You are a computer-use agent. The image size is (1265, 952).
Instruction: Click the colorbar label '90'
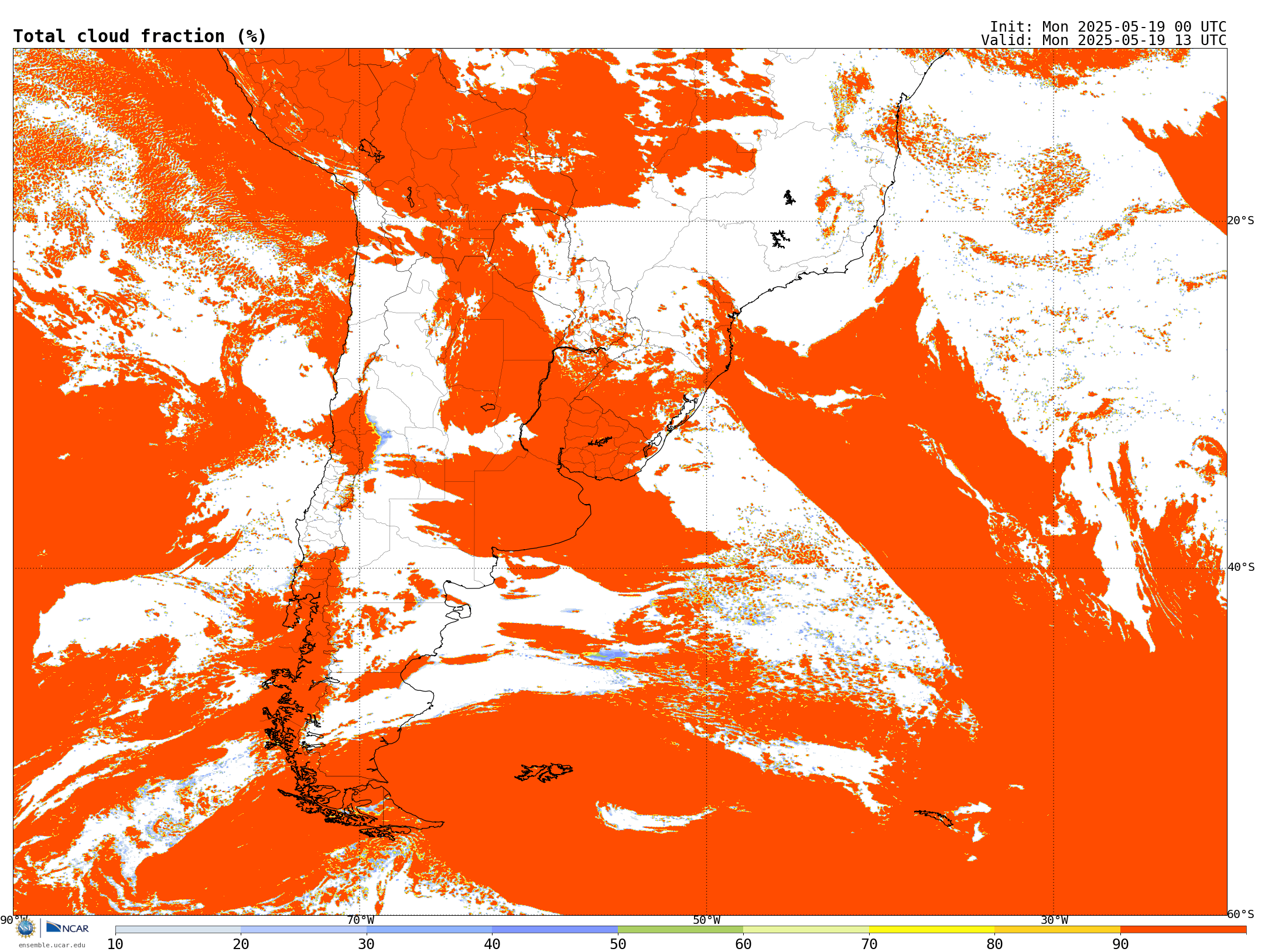[x=1120, y=944]
